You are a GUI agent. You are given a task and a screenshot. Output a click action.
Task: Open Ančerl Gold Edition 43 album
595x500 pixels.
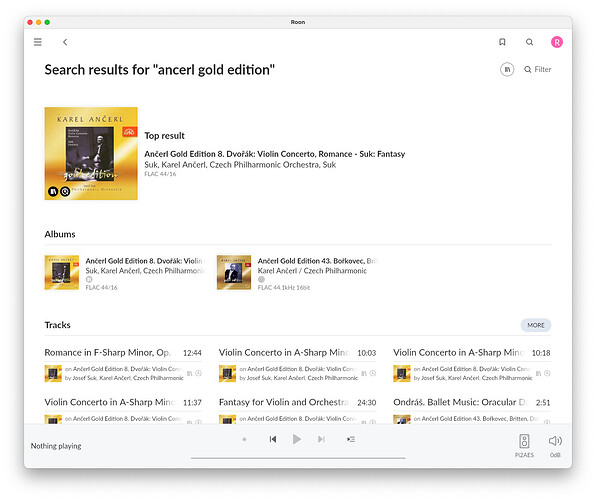tap(298, 272)
